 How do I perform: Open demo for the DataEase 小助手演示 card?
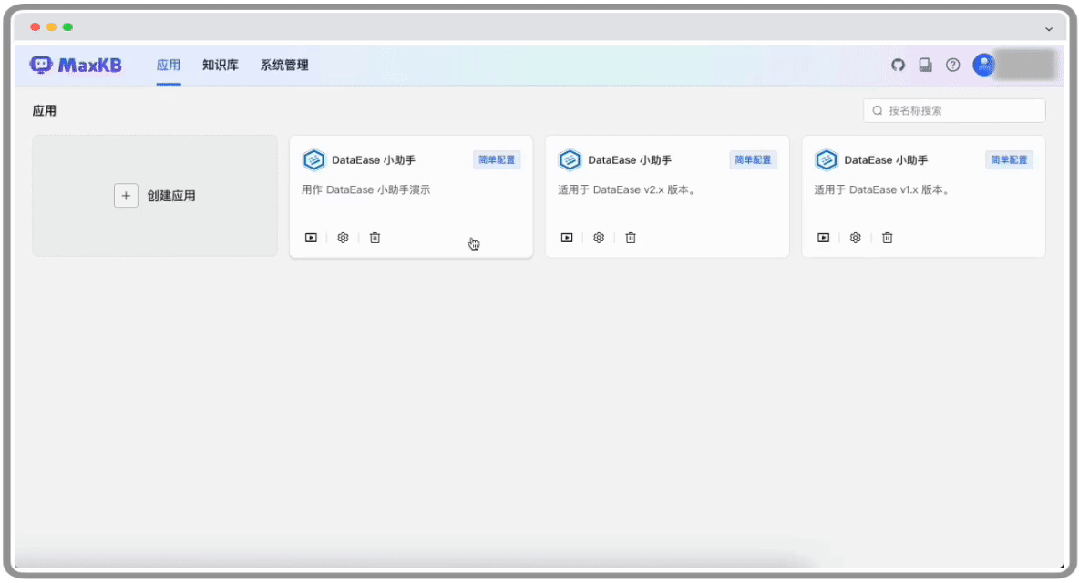pyautogui.click(x=311, y=237)
